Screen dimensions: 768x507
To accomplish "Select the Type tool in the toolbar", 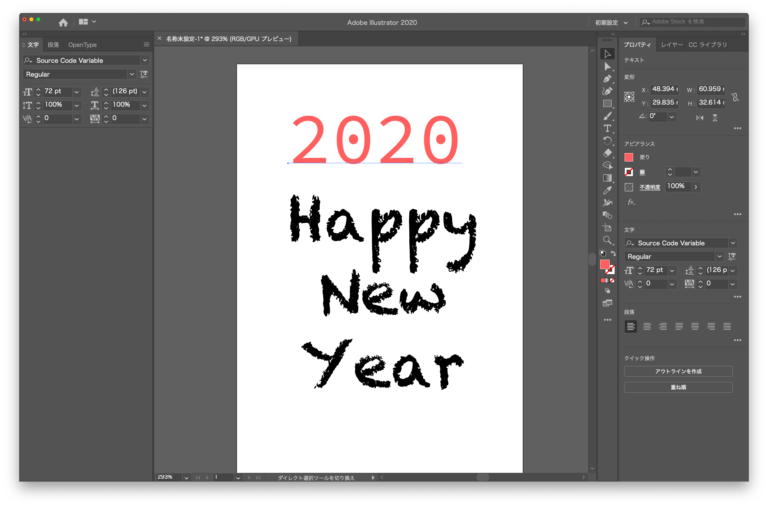I will pyautogui.click(x=607, y=128).
